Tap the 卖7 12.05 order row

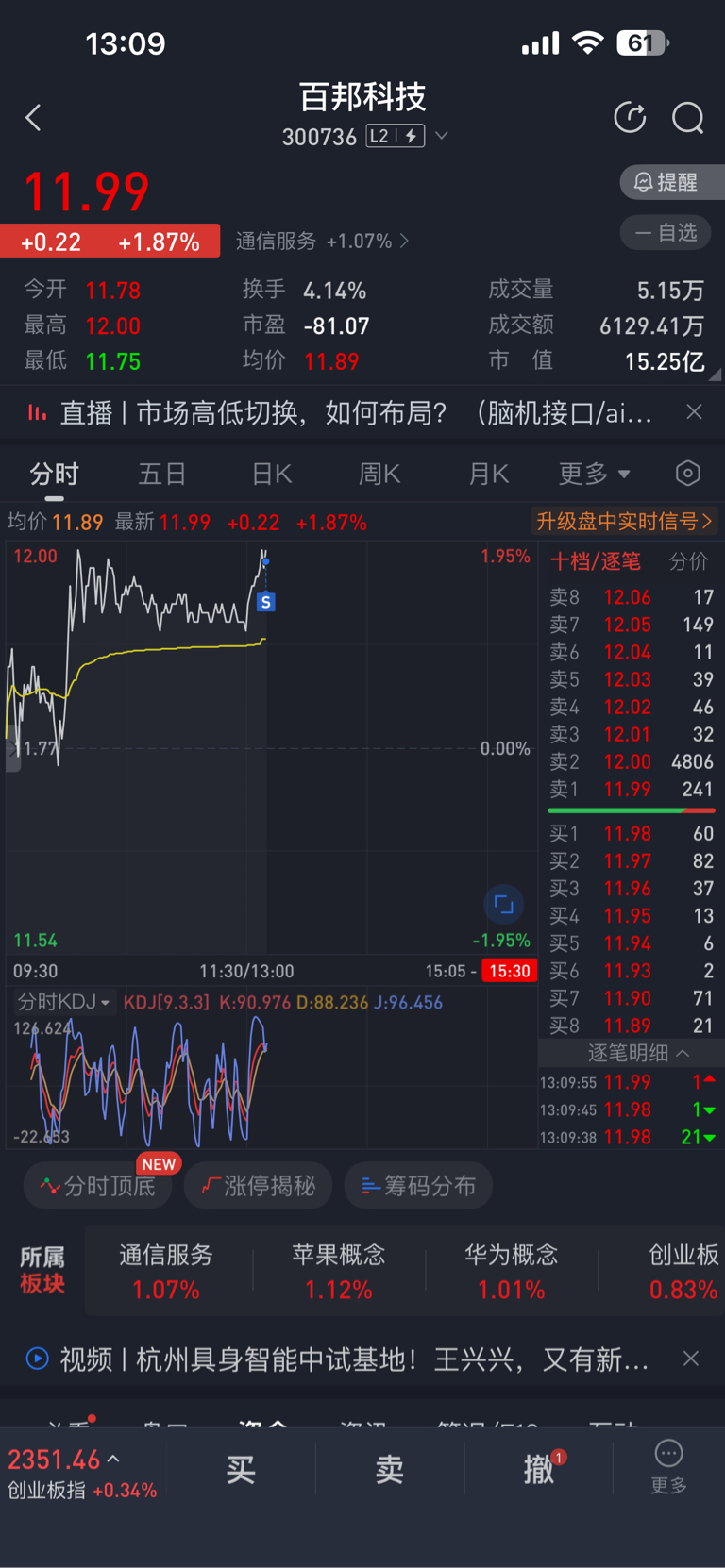(x=632, y=625)
